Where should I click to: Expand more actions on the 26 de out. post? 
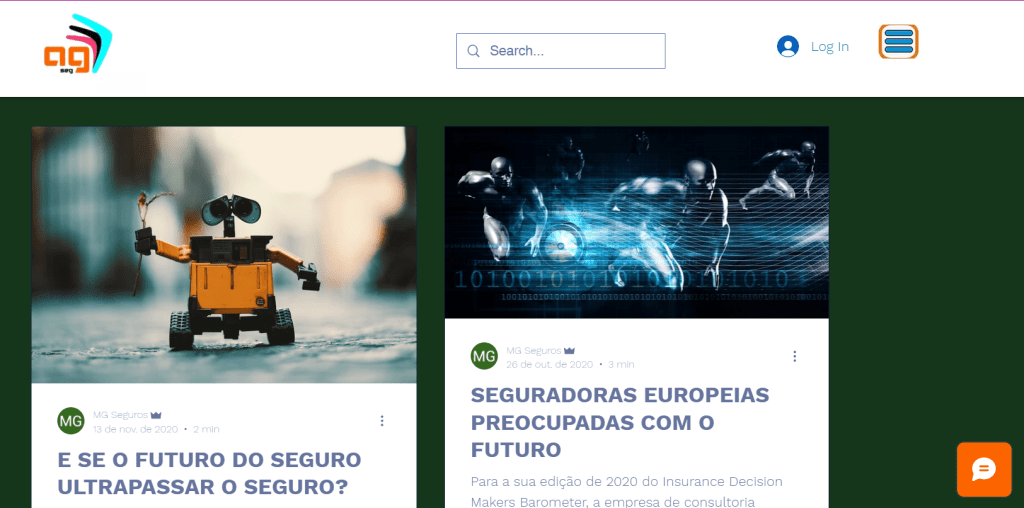(x=795, y=356)
